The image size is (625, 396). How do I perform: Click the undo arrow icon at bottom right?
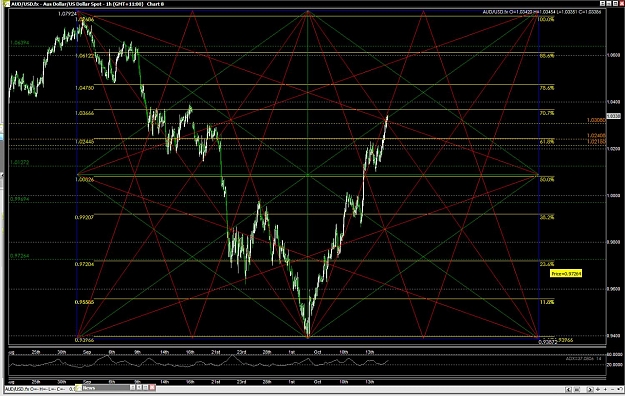(620, 389)
